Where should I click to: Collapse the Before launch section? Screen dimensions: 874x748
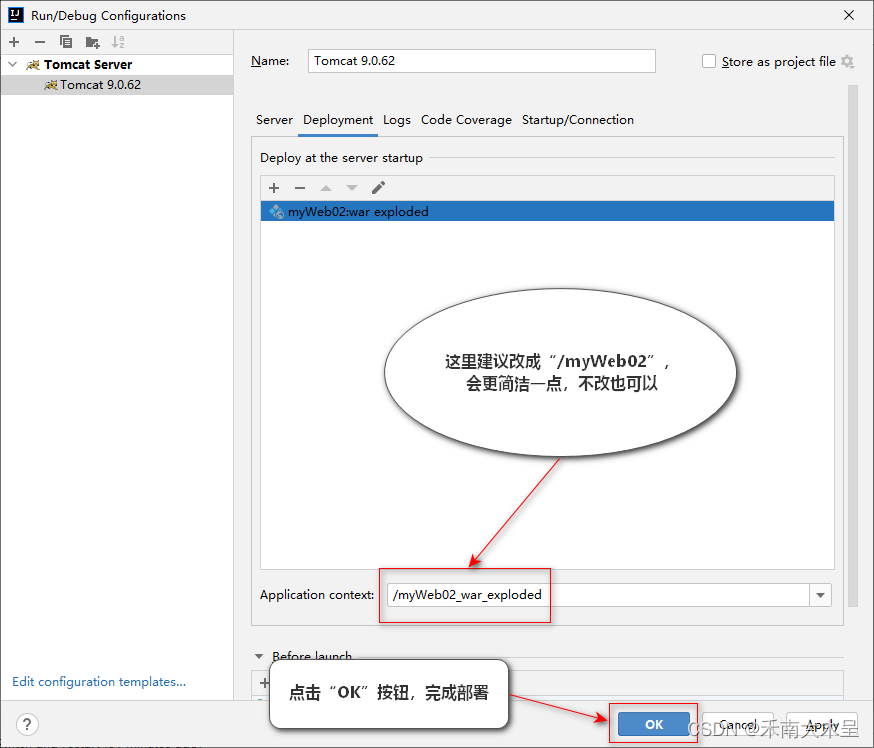pos(260,656)
